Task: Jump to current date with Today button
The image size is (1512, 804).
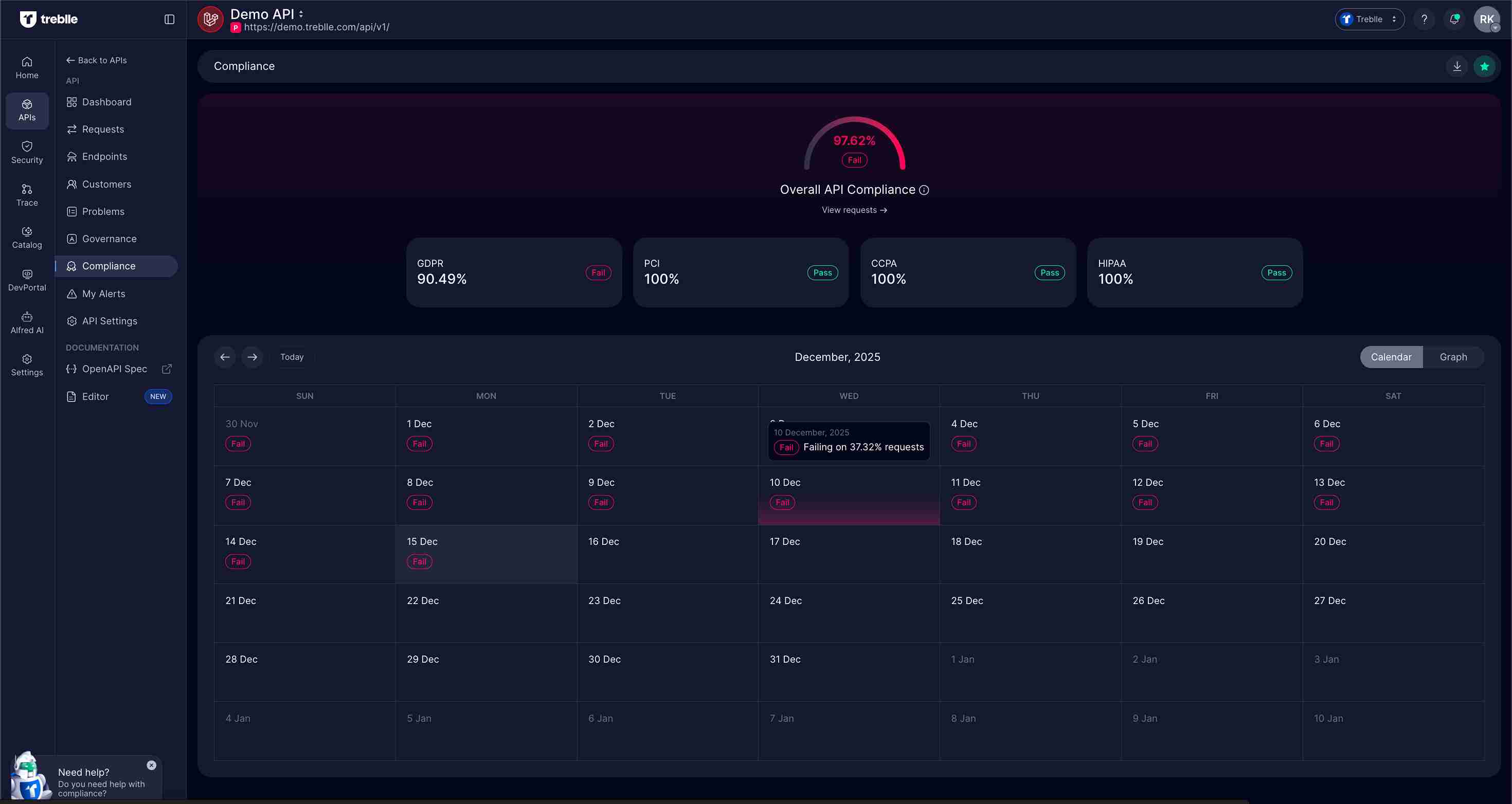Action: tap(292, 357)
